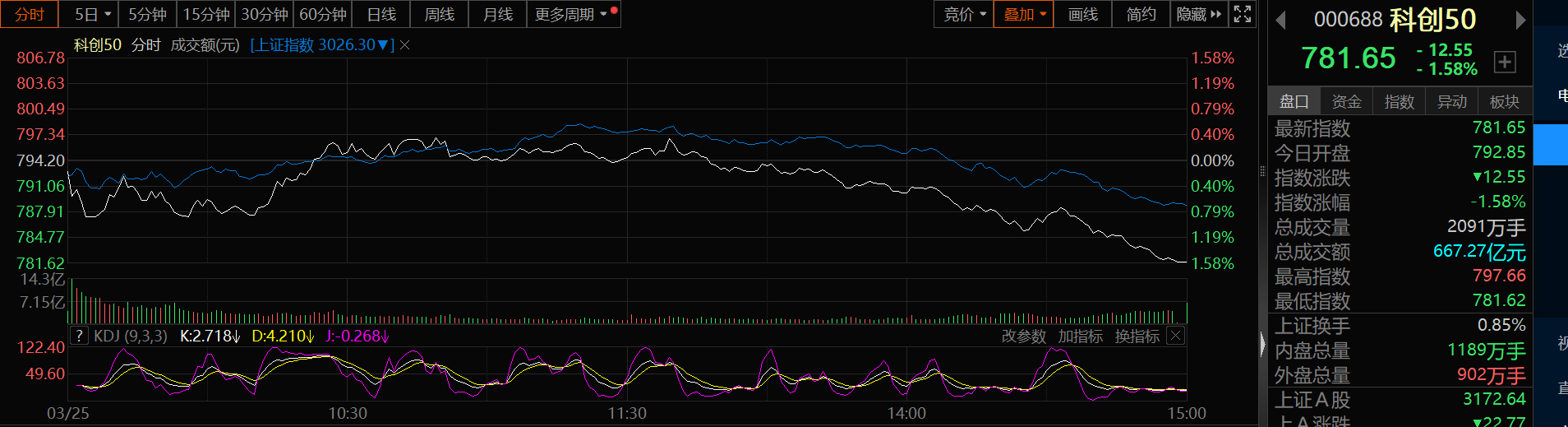Toggle the 简约 simple view mode
Screen dimensions: 1568x427
click(x=1141, y=14)
